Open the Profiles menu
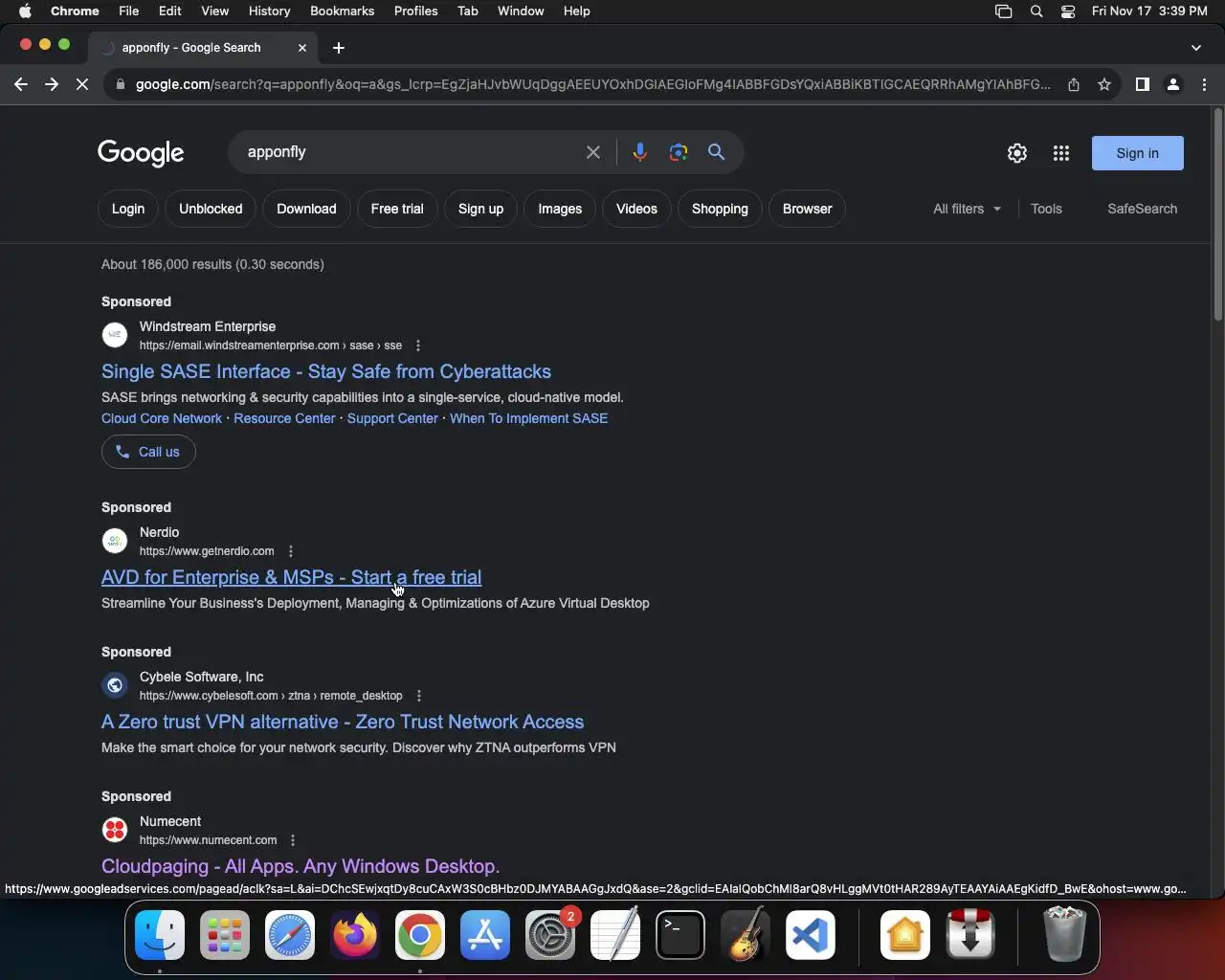This screenshot has height=980, width=1225. point(415,11)
